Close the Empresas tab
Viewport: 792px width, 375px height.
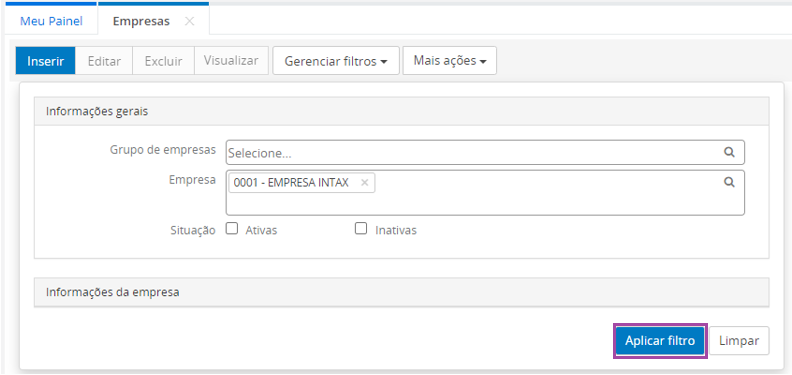[x=189, y=21]
